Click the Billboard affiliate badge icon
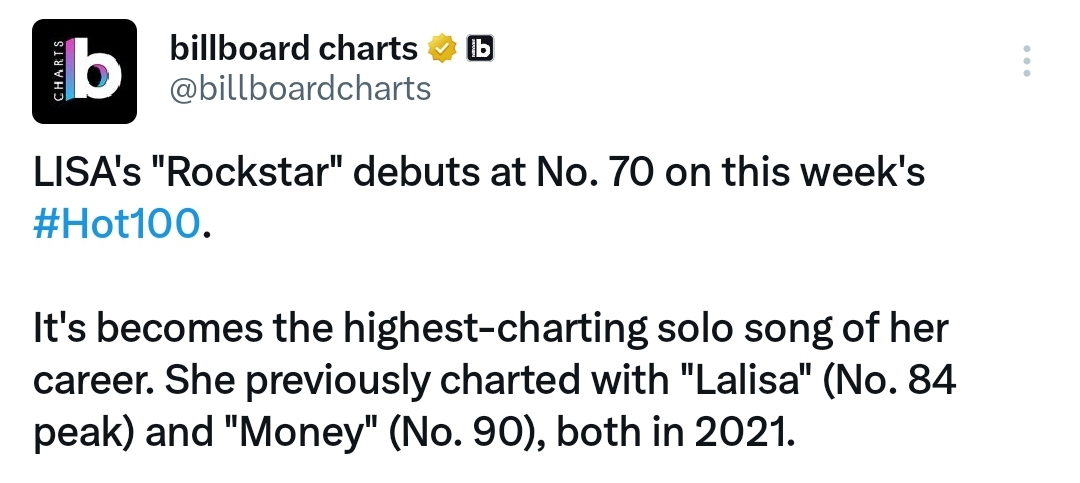Screen dimensions: 1080x483 tap(480, 48)
